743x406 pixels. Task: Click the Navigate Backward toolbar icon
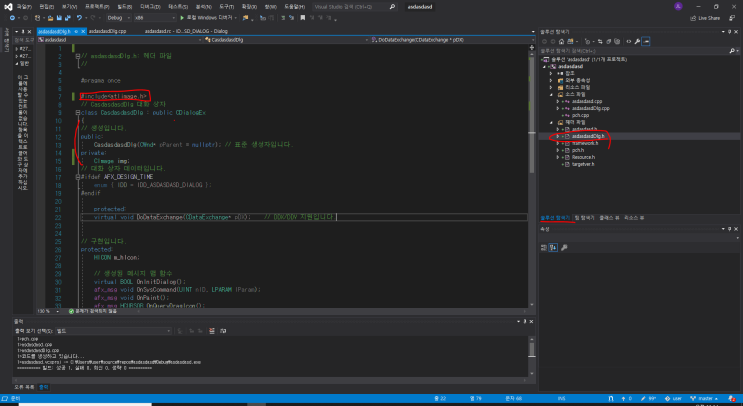(13, 18)
